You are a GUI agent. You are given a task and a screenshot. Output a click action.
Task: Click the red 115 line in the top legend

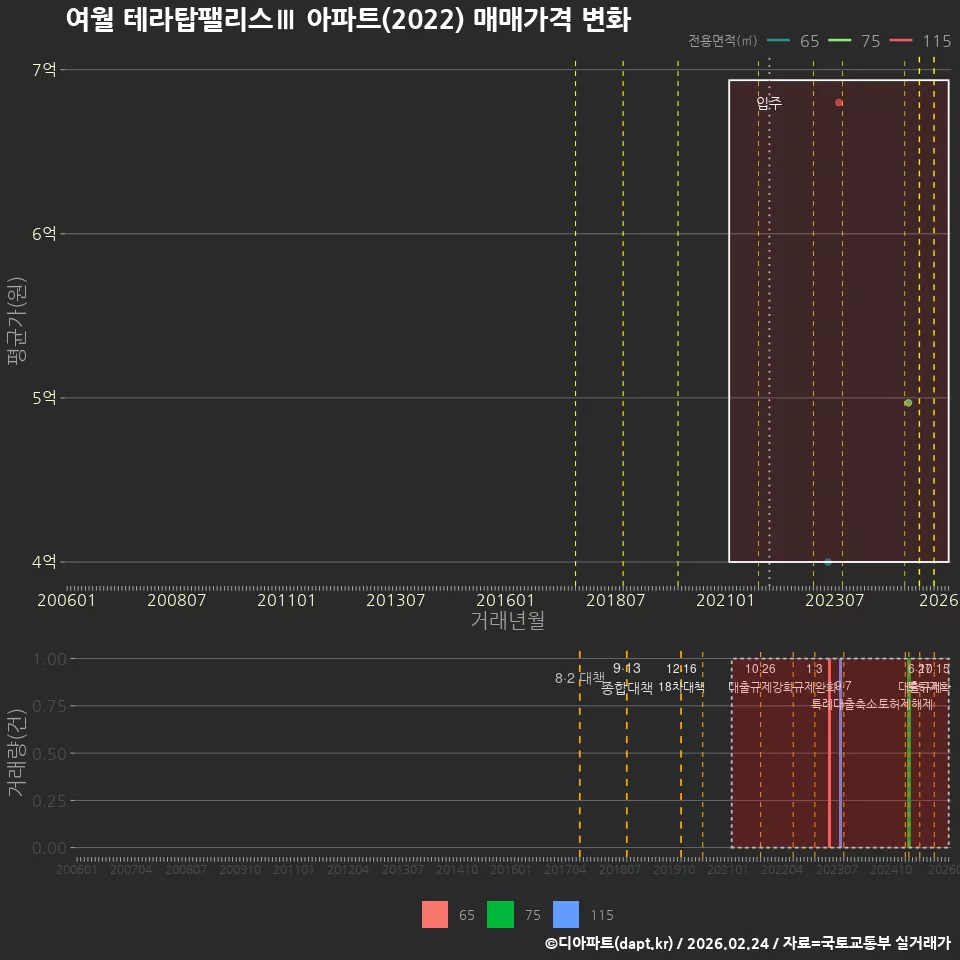pos(901,40)
